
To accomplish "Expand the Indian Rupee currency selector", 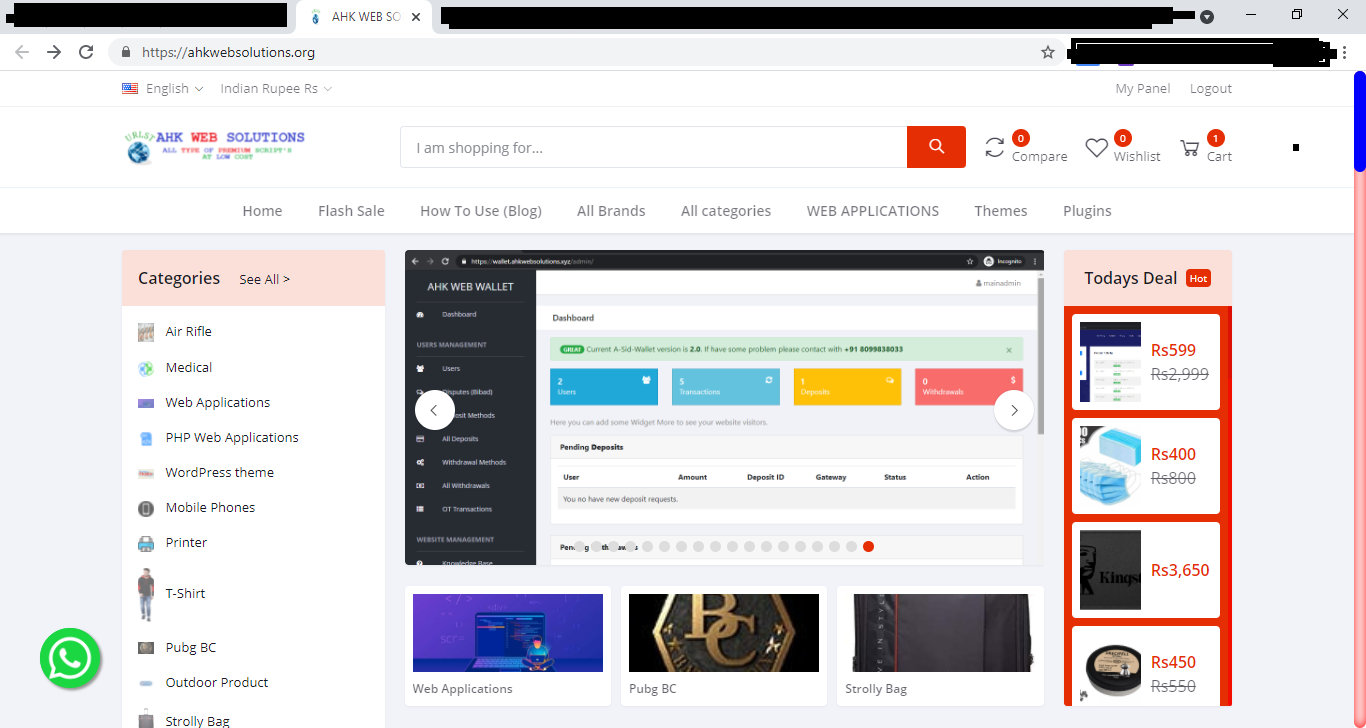I will 275,88.
